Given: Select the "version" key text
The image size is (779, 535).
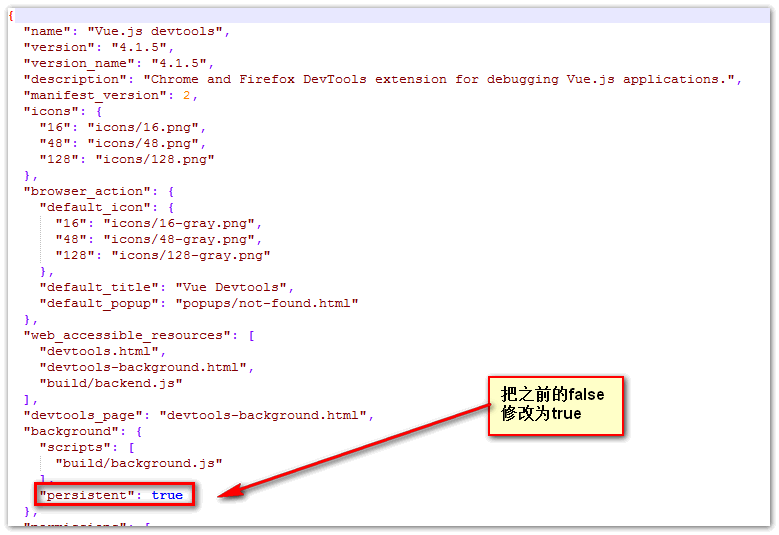Looking at the screenshot, I should (59, 47).
